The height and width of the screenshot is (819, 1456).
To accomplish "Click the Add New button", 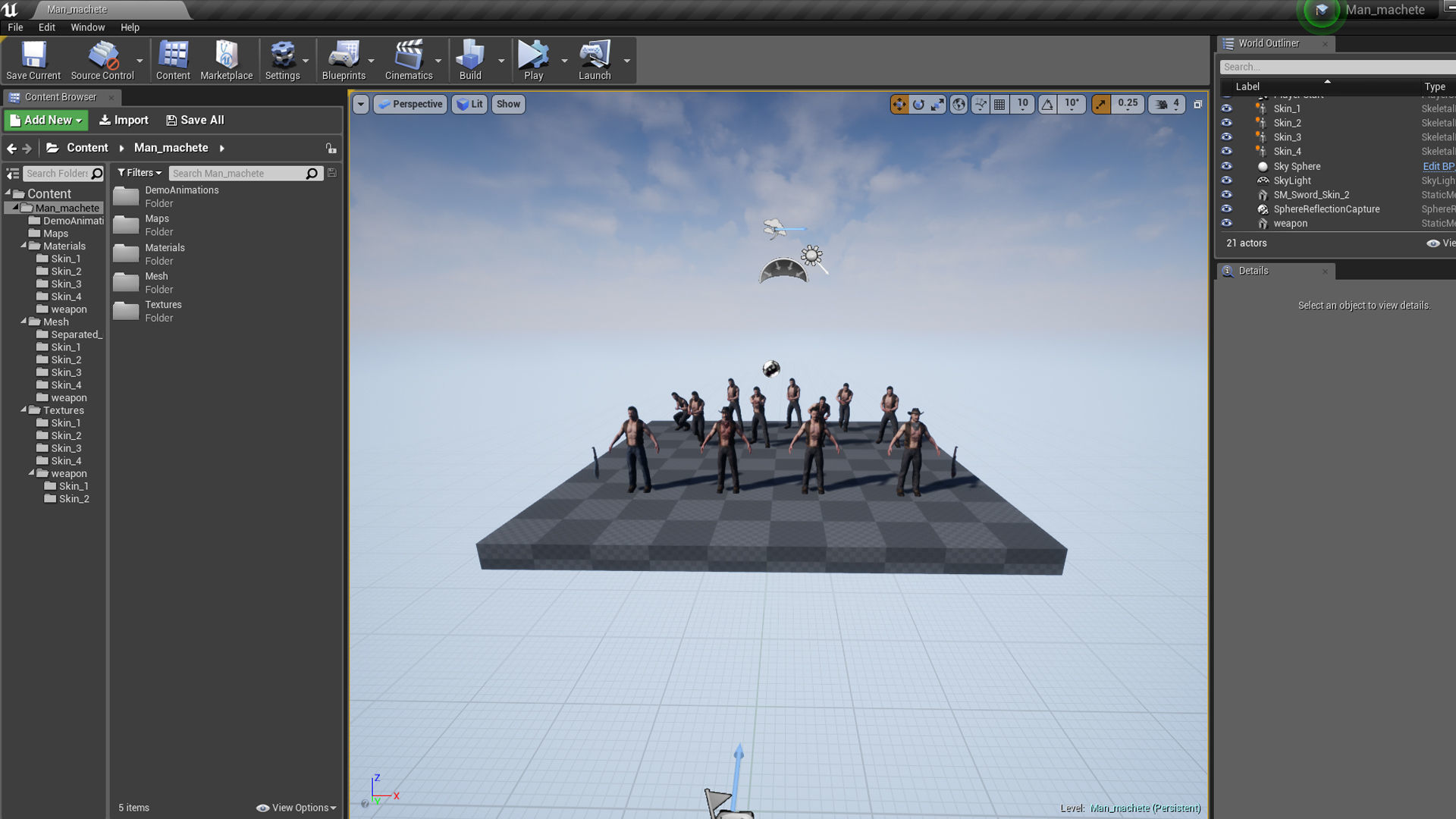I will coord(46,121).
